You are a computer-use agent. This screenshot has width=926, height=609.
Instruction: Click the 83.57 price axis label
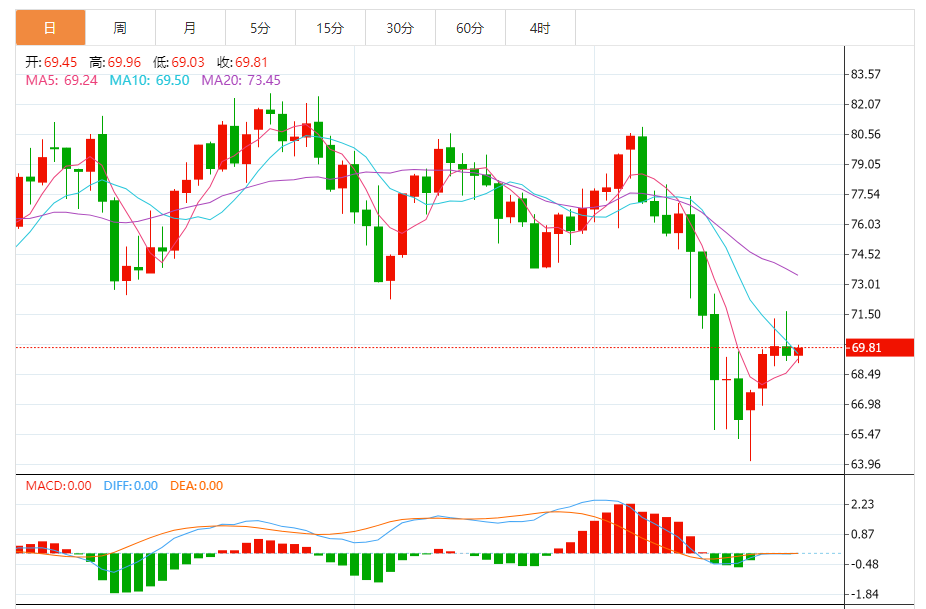point(865,74)
